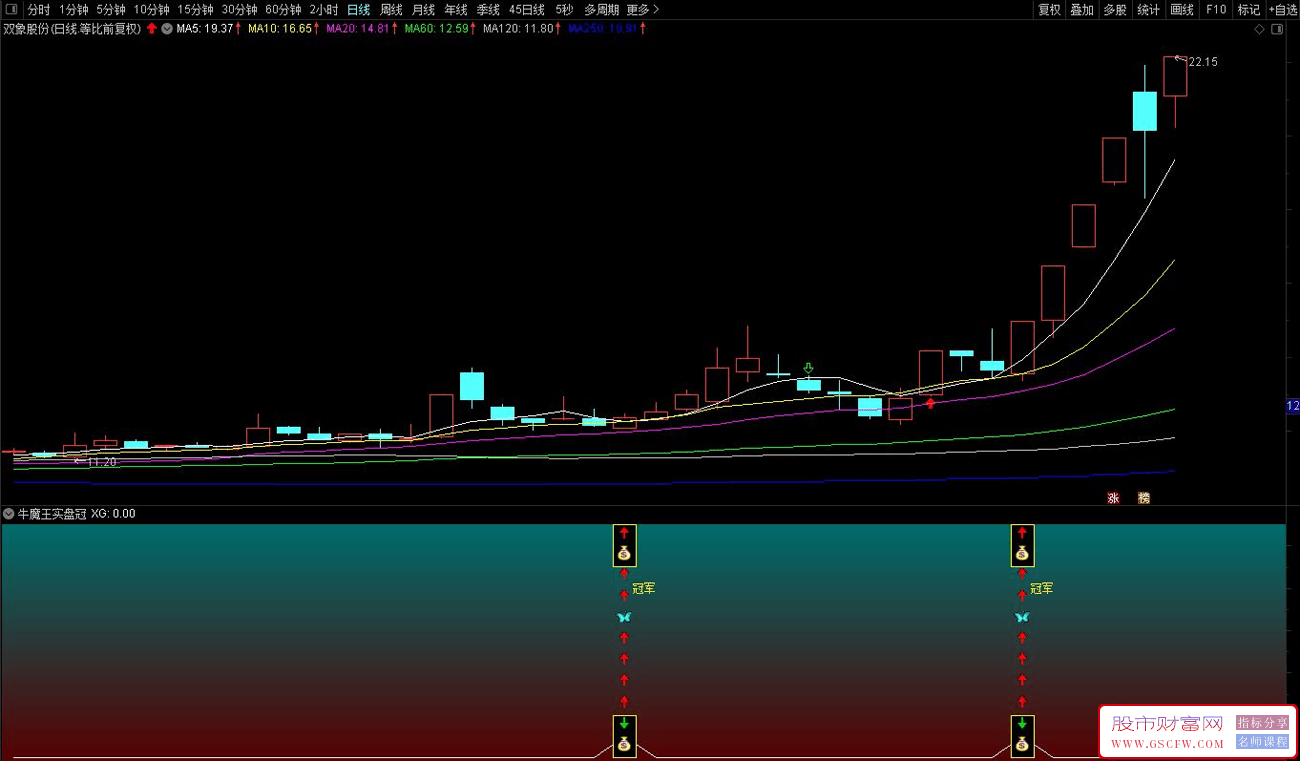The width and height of the screenshot is (1300, 761).
Task: Click the 11.20 low price label
Action: [x=102, y=462]
